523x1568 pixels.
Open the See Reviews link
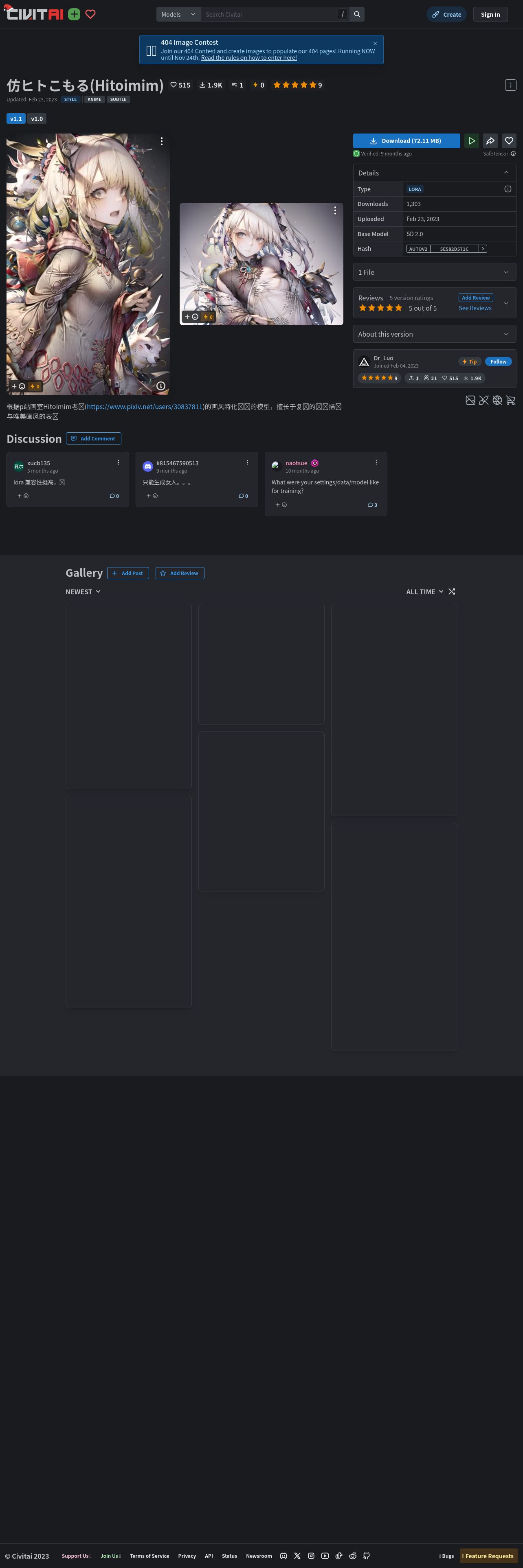(x=475, y=308)
